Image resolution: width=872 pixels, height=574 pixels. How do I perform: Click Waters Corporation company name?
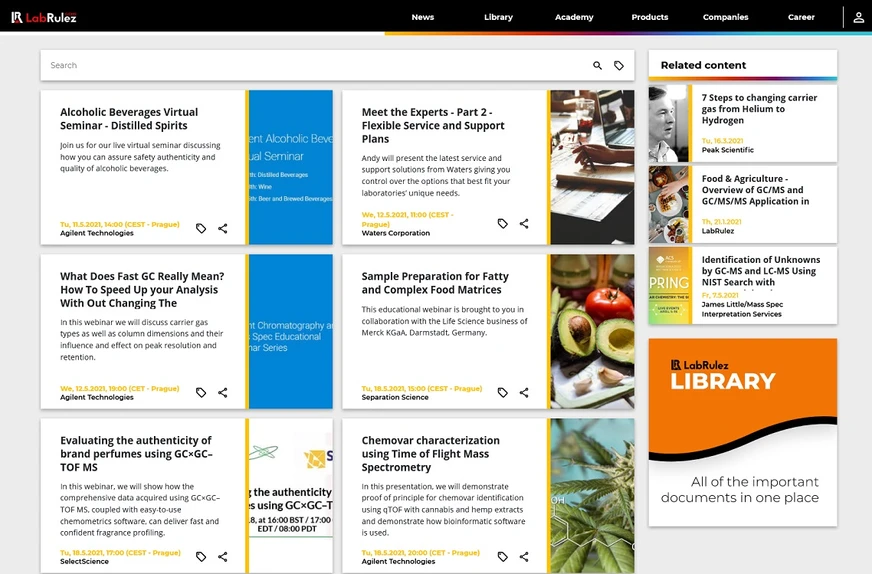tap(395, 233)
